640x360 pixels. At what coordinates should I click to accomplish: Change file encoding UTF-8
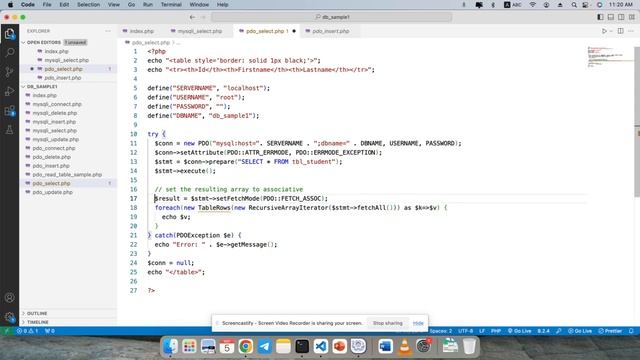[466, 331]
